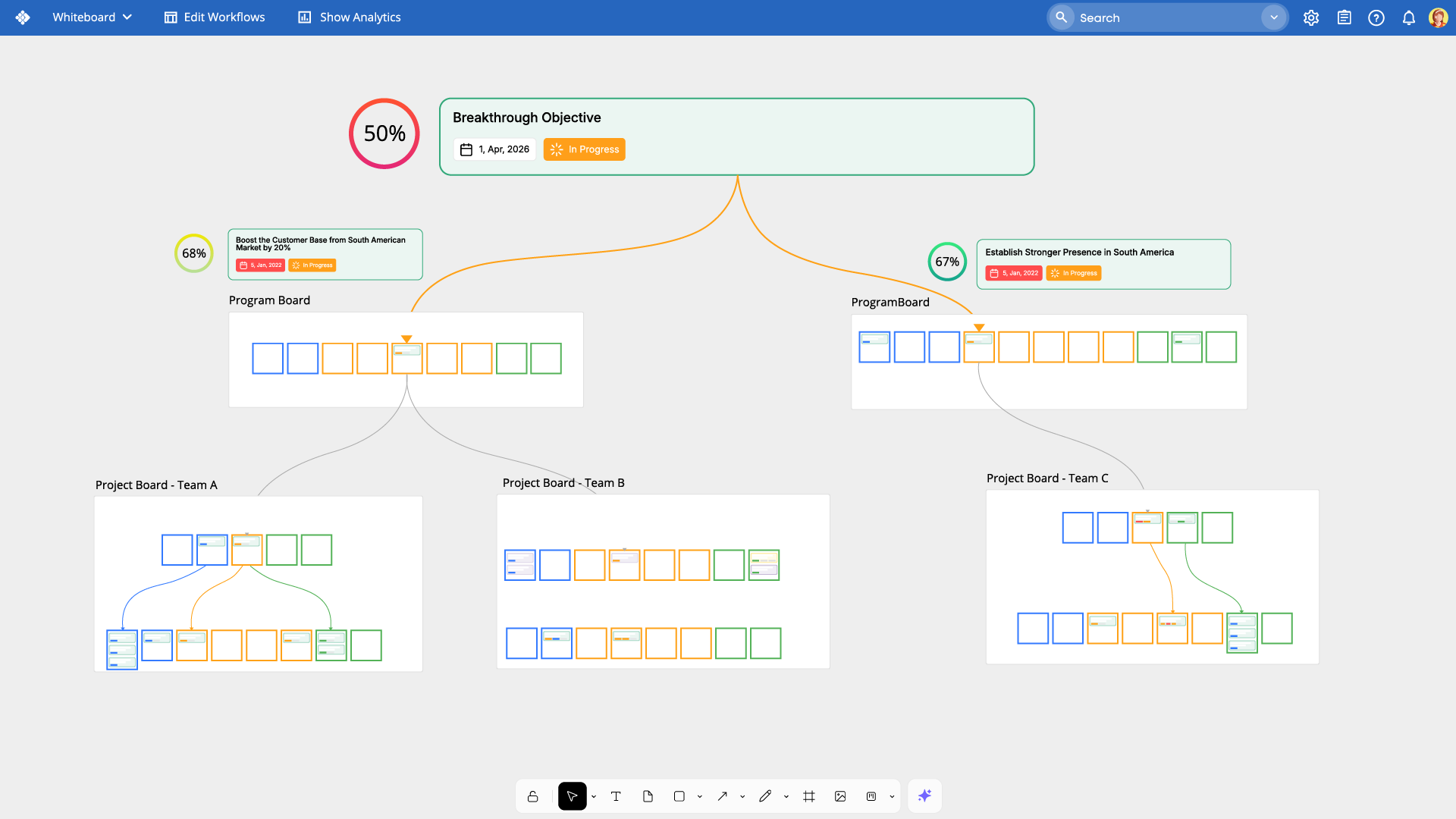Screen dimensions: 1456x819
Task: Expand shape tool options chevron
Action: (700, 796)
